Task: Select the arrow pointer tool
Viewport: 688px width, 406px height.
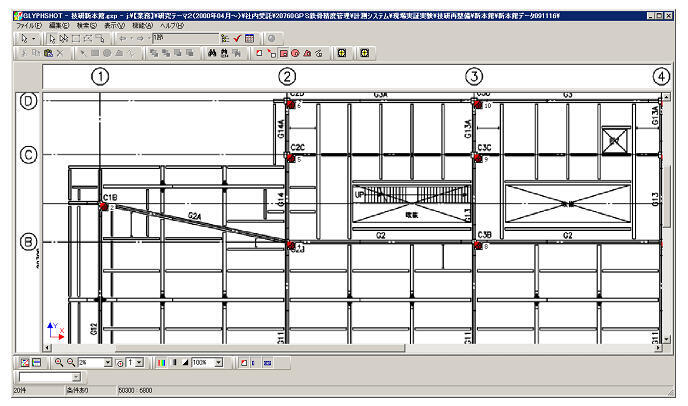Action: [54, 37]
